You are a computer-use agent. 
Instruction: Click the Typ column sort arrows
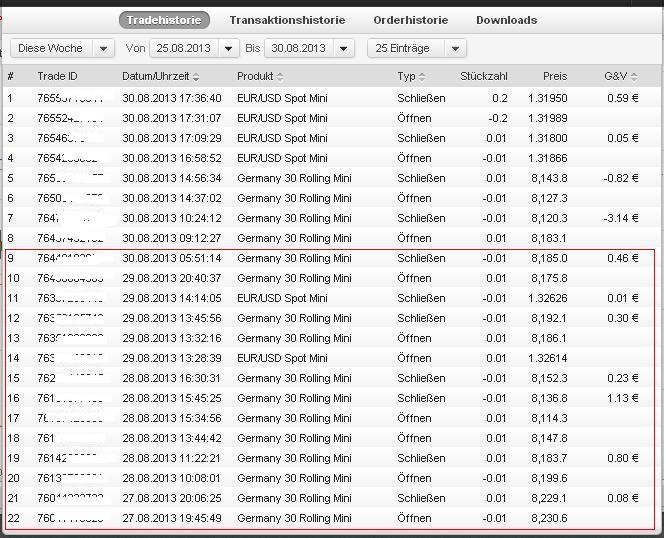[x=421, y=77]
